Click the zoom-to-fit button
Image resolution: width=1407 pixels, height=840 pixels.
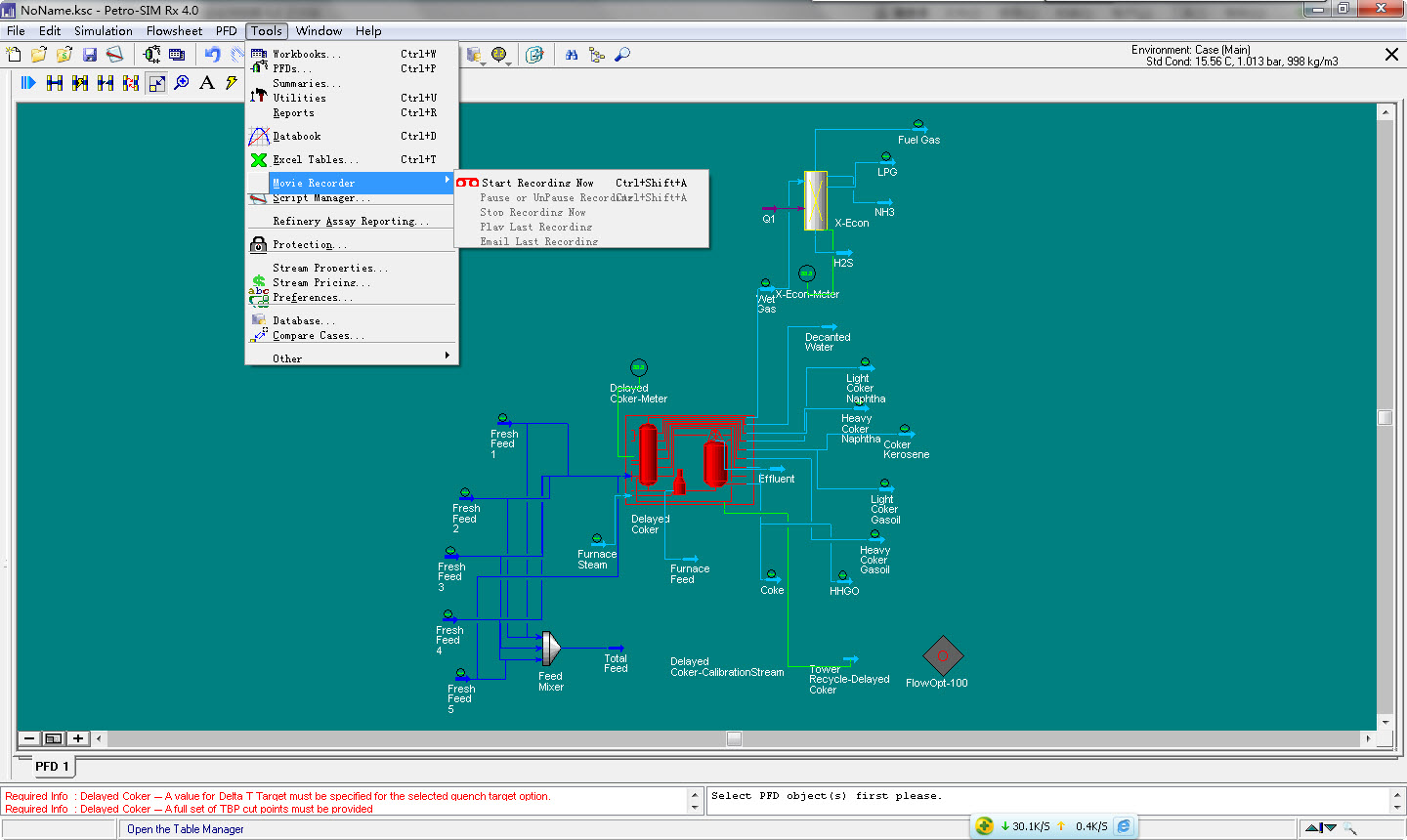(54, 738)
